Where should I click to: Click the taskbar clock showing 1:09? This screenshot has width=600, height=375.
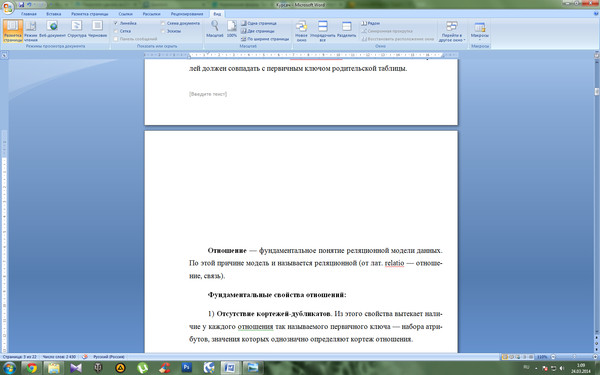(x=581, y=368)
